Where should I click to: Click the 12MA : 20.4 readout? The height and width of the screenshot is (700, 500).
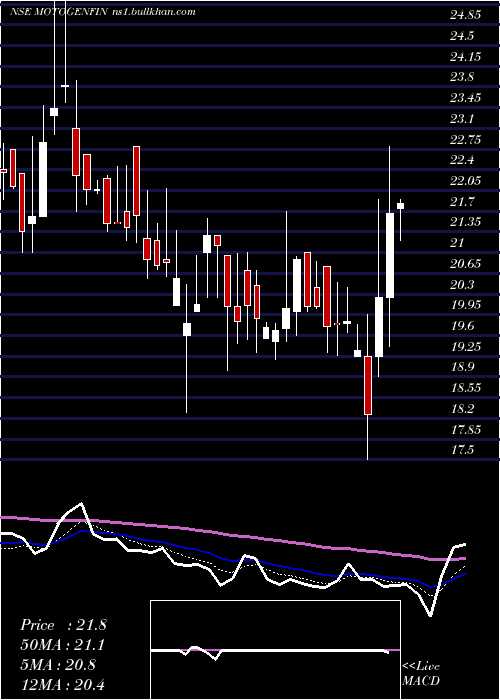tap(63, 684)
